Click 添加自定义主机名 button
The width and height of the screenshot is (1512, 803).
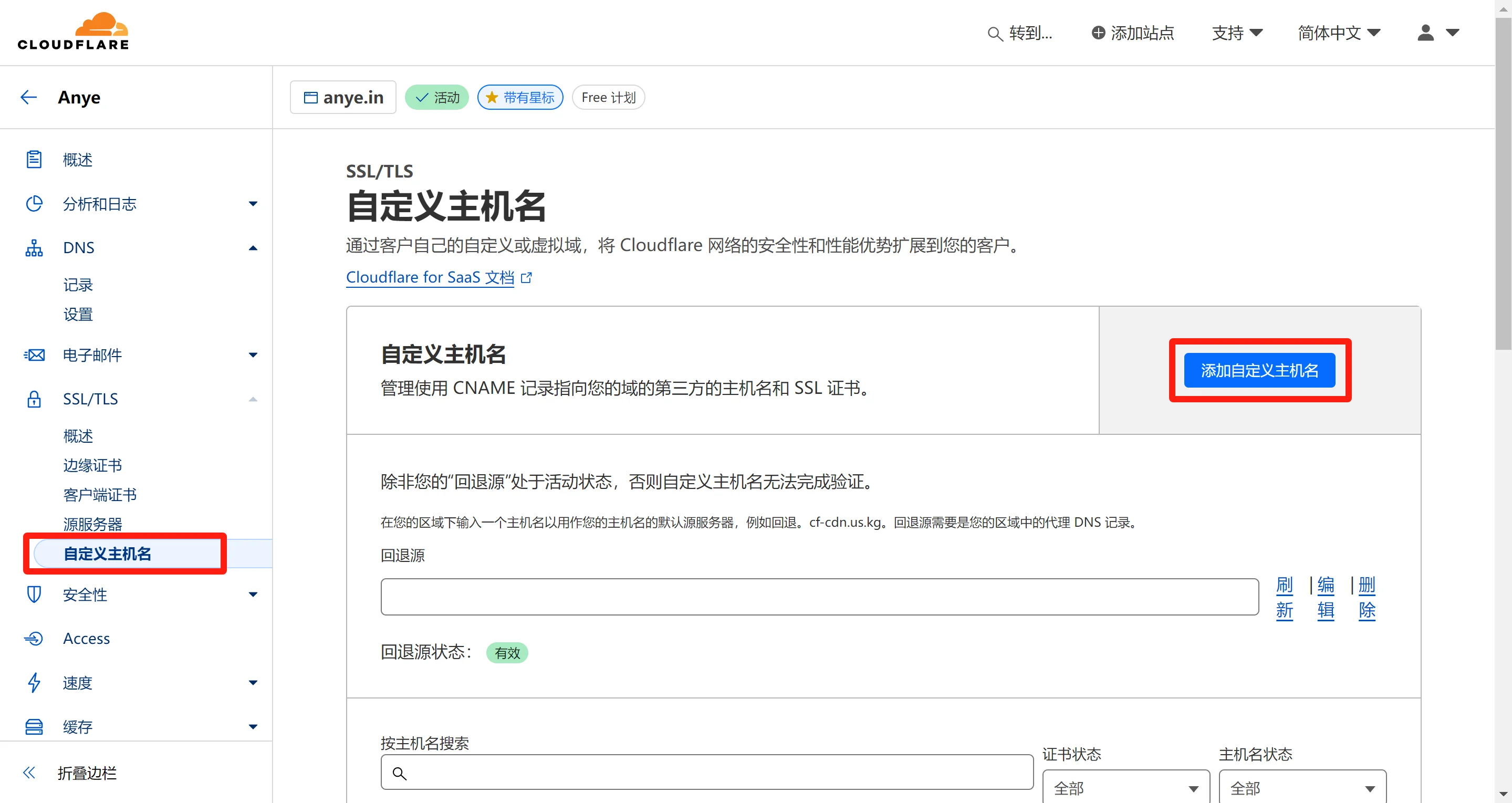point(1259,370)
